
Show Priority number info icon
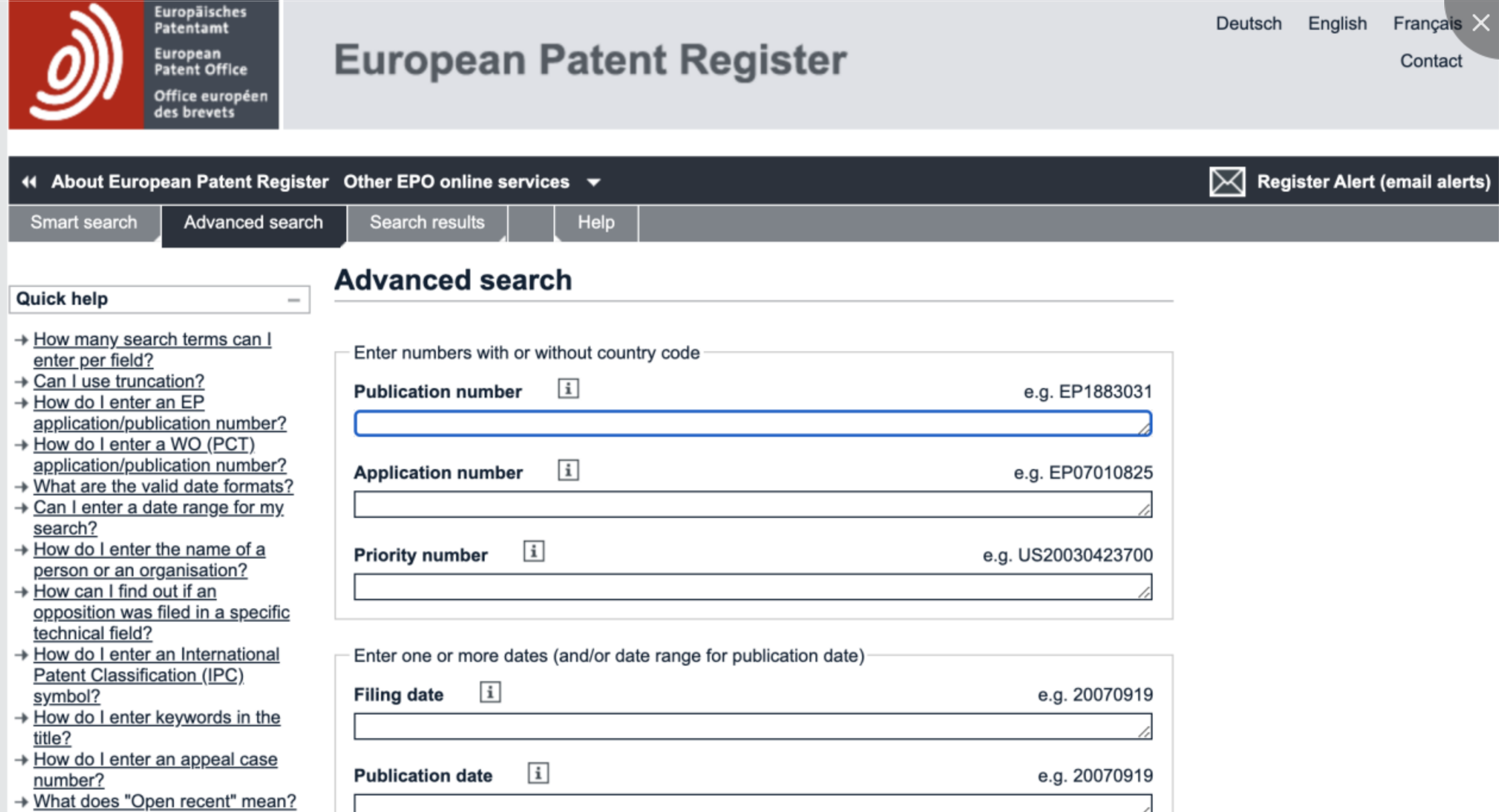533,551
